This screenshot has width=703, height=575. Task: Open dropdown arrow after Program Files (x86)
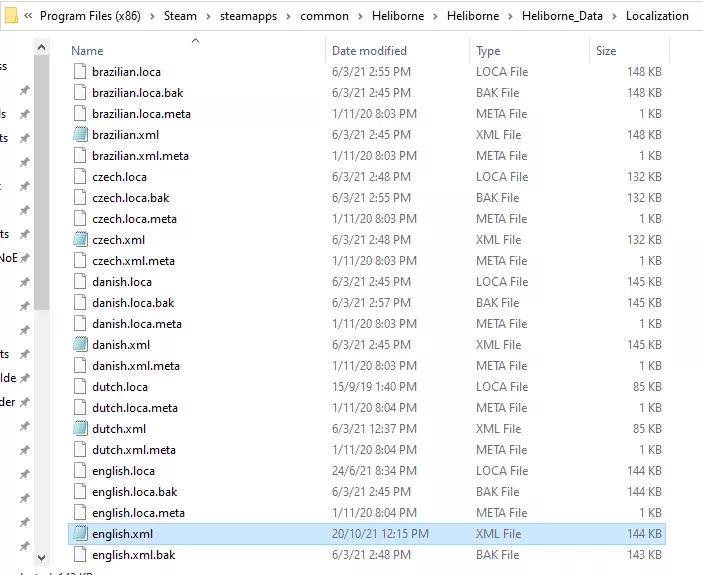click(152, 16)
